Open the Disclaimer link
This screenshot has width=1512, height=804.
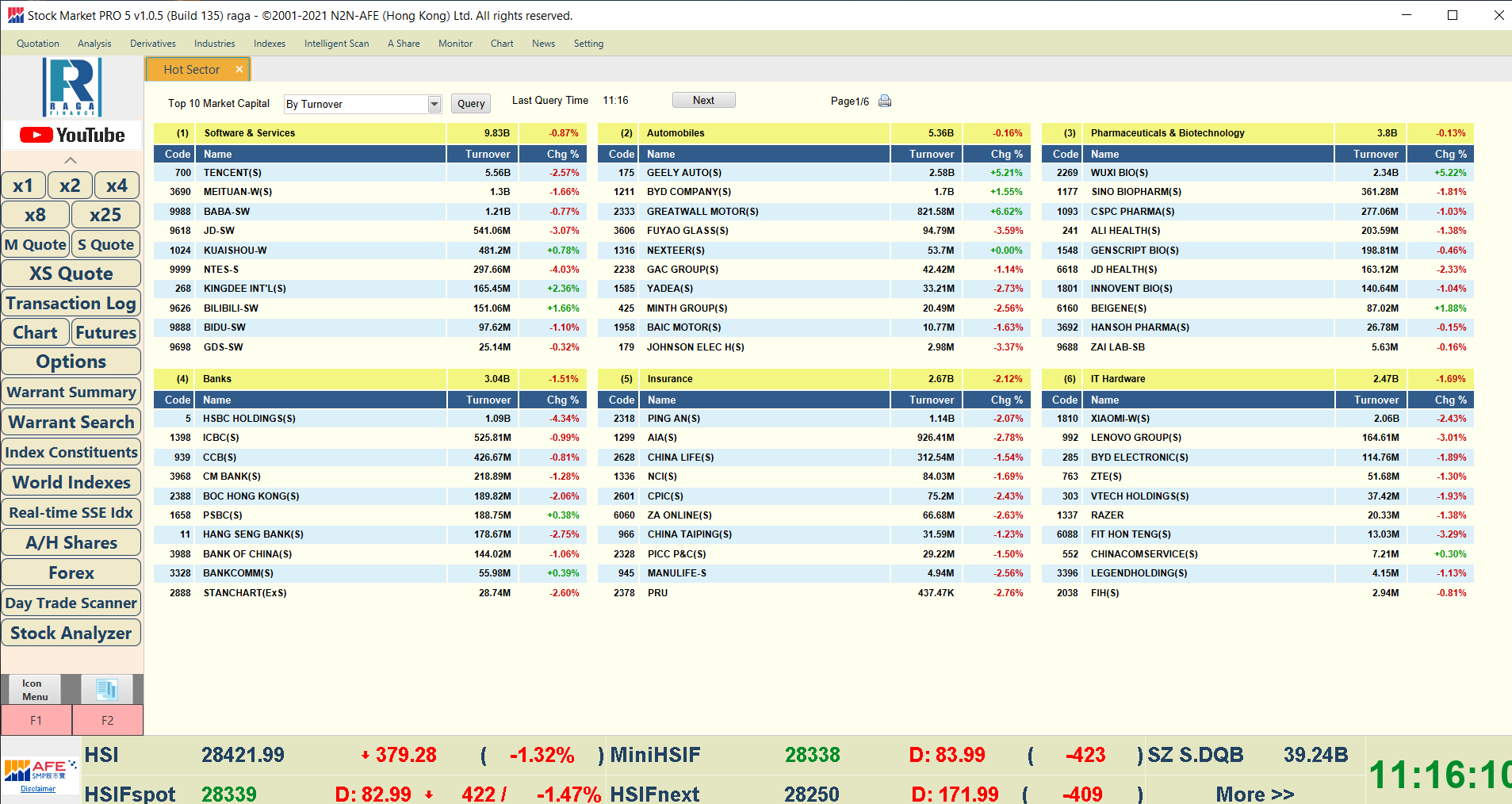tap(38, 789)
